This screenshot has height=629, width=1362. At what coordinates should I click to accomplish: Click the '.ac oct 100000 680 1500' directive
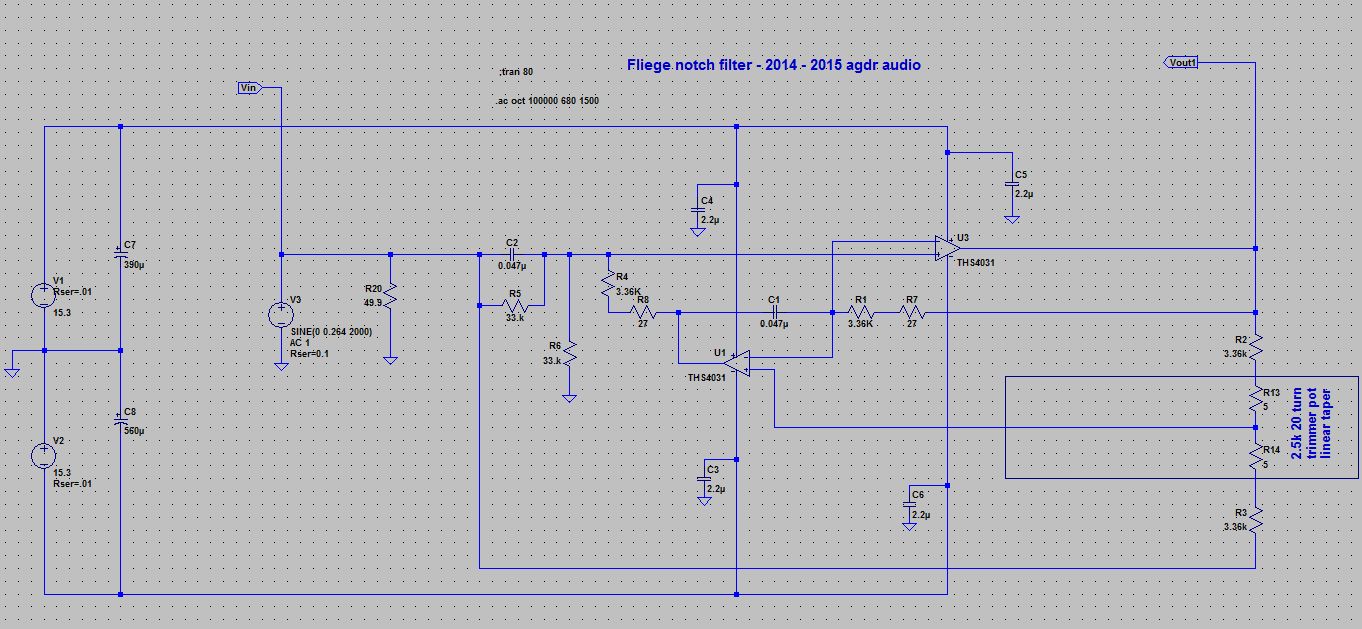pyautogui.click(x=547, y=101)
